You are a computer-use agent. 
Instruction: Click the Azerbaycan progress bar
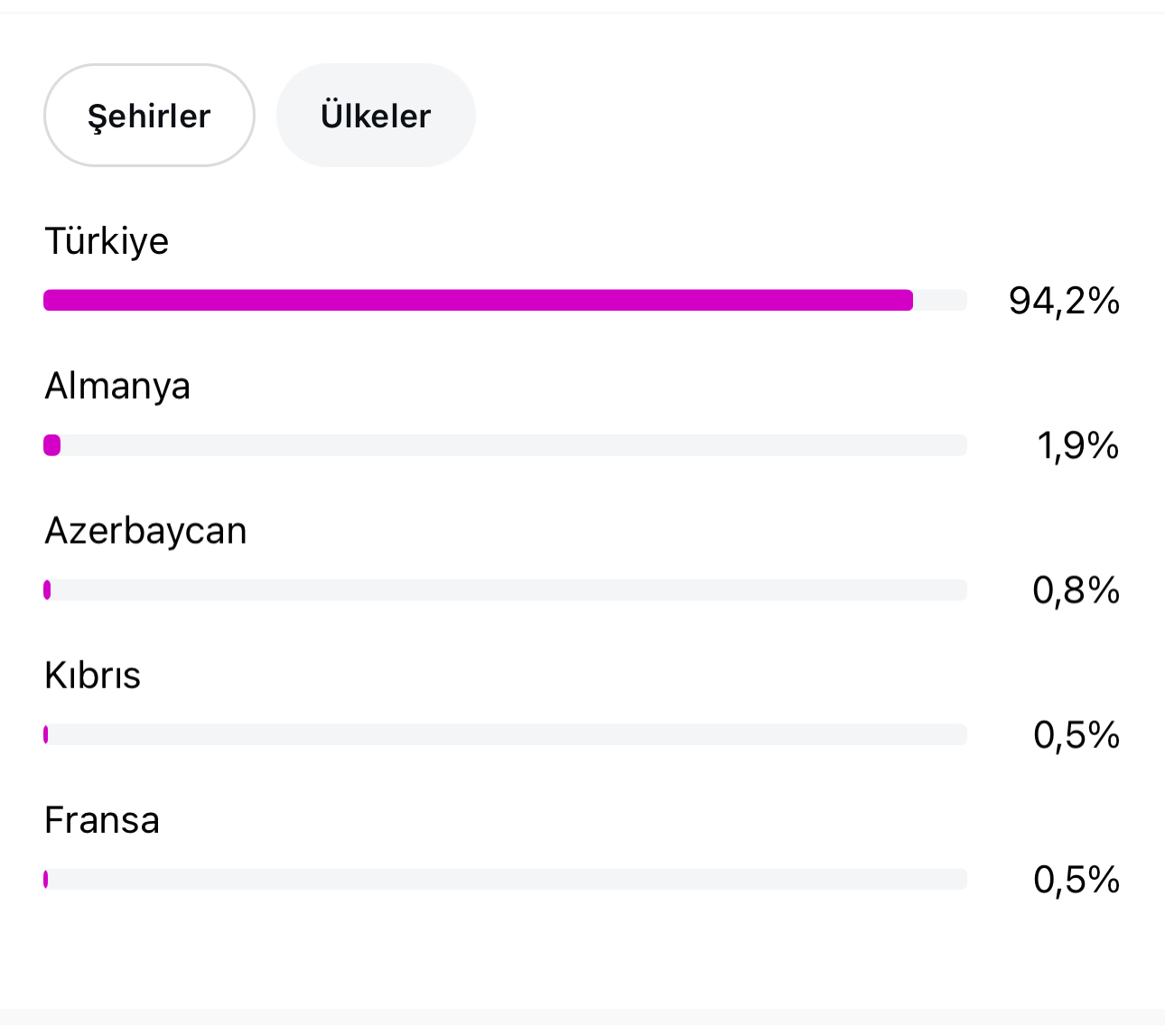pyautogui.click(x=505, y=590)
